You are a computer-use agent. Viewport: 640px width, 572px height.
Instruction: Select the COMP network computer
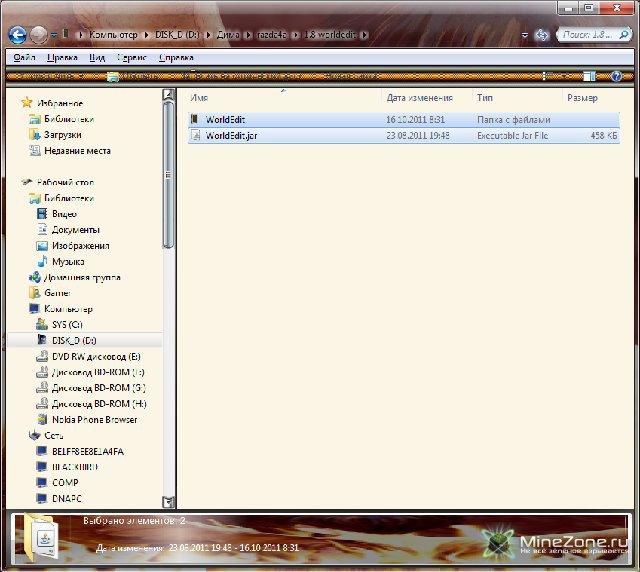tap(64, 482)
